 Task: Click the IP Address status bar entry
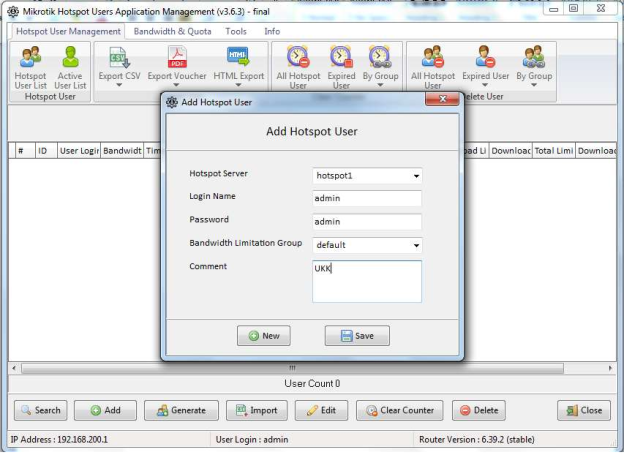59,439
